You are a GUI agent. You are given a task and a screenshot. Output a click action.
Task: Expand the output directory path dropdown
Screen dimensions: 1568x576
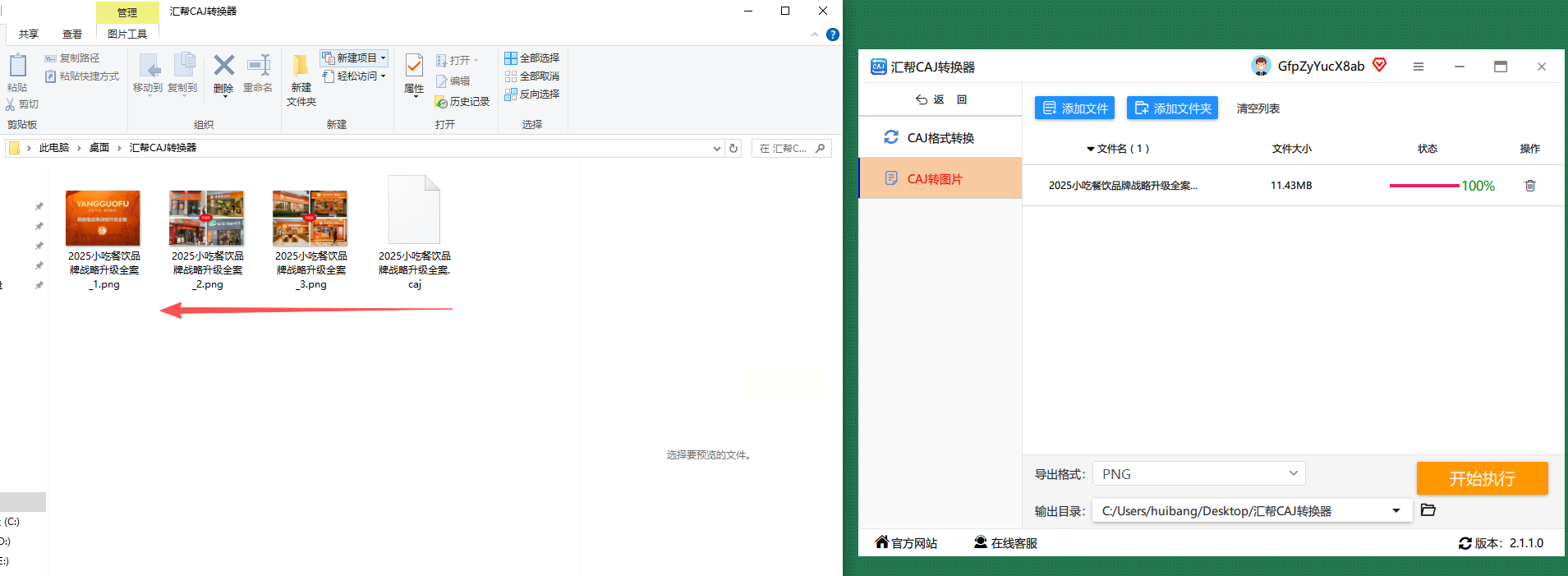[1396, 511]
